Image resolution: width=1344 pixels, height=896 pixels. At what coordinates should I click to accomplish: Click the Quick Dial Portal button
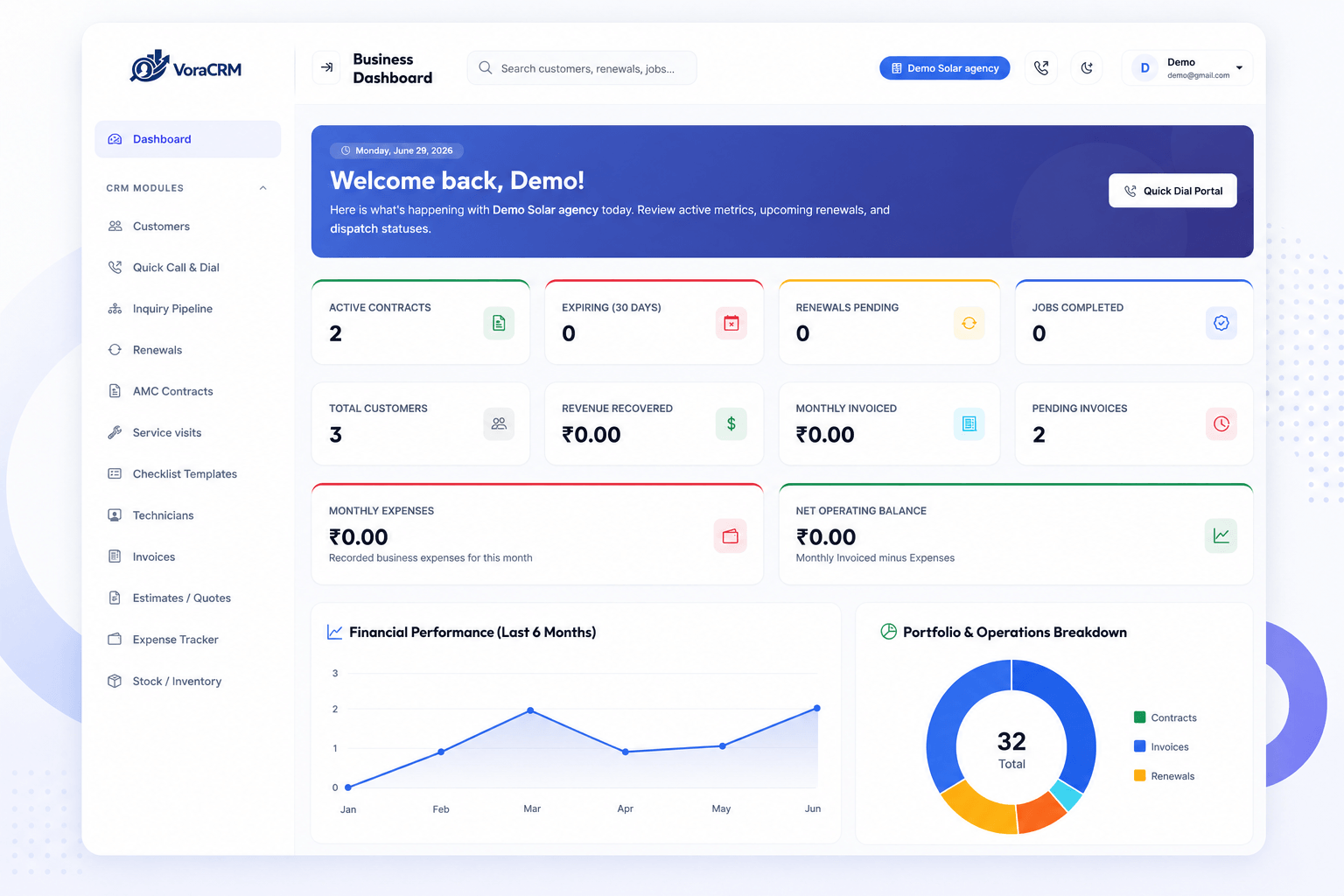pyautogui.click(x=1172, y=191)
